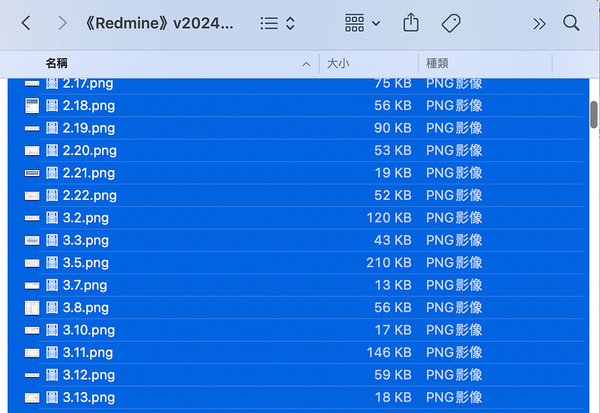Screen dimensions: 600x413
Task: Click the Edit Tags icon
Action: point(451,23)
